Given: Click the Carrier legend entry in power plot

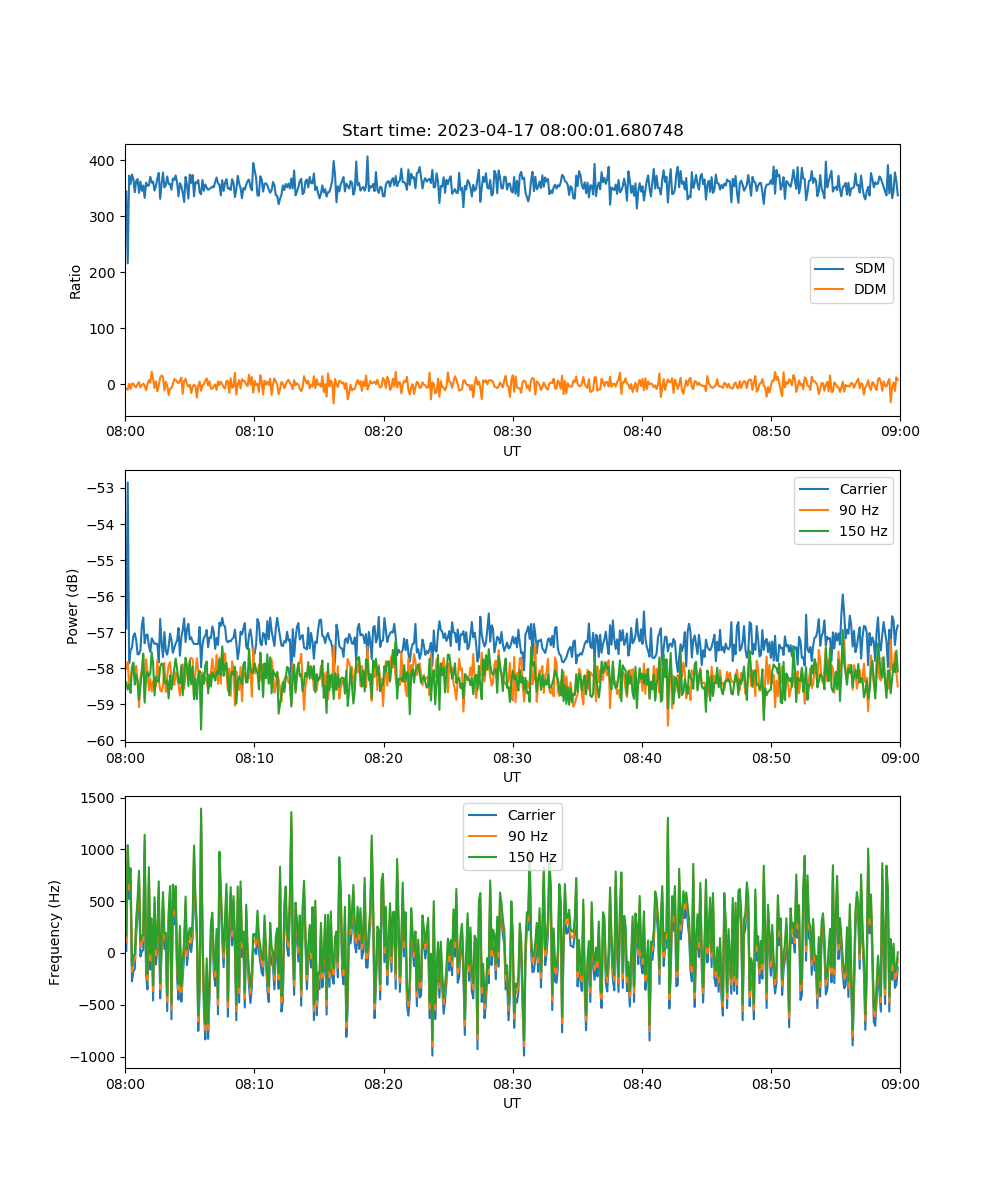Looking at the screenshot, I should 844,489.
